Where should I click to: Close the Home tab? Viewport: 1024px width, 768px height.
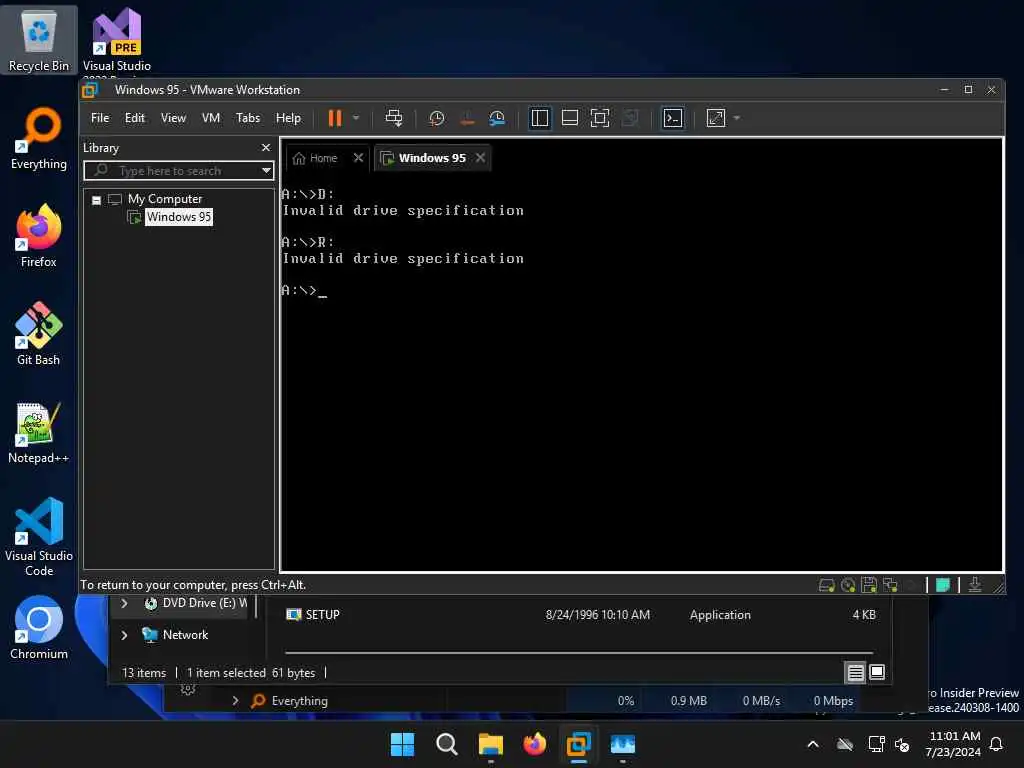coord(358,157)
